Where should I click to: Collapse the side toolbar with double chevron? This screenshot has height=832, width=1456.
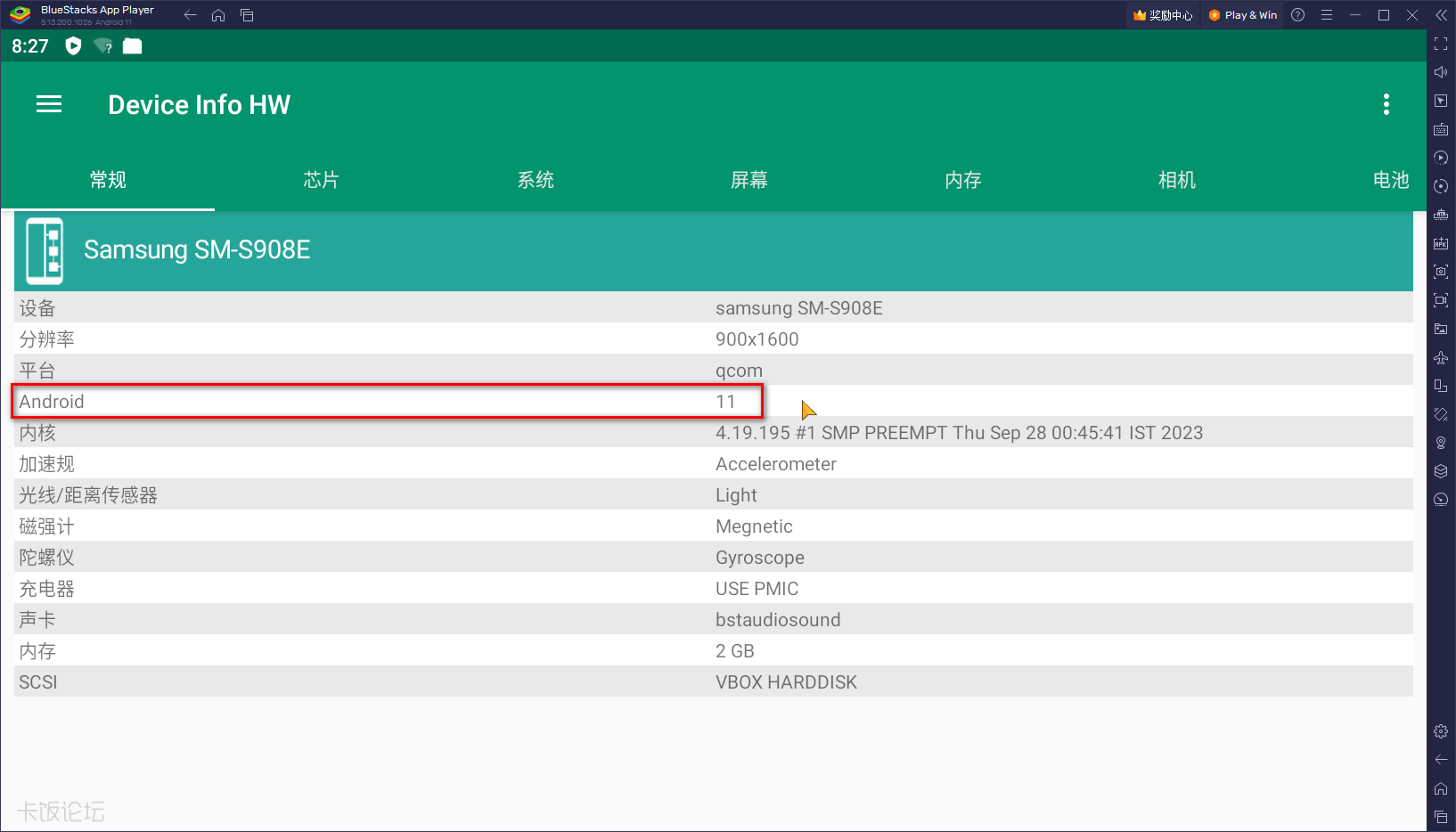(x=1441, y=15)
